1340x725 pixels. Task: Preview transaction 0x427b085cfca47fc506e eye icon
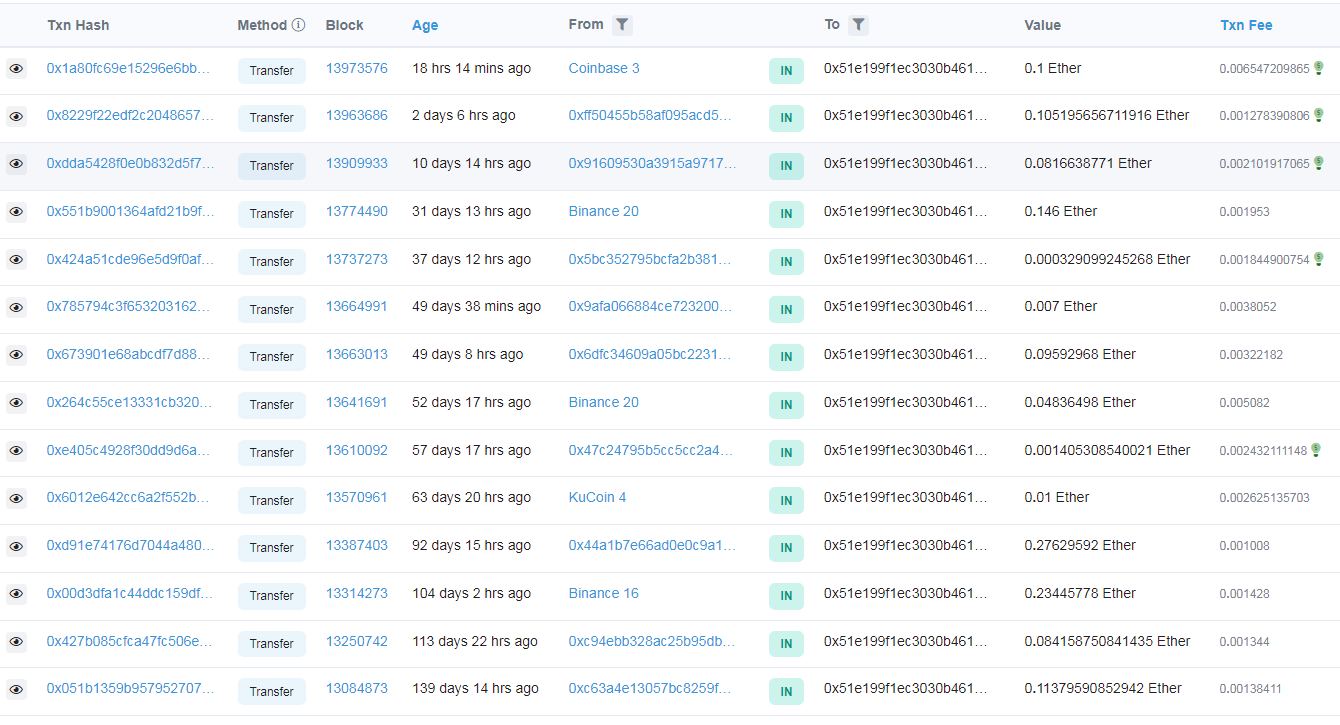tap(16, 642)
